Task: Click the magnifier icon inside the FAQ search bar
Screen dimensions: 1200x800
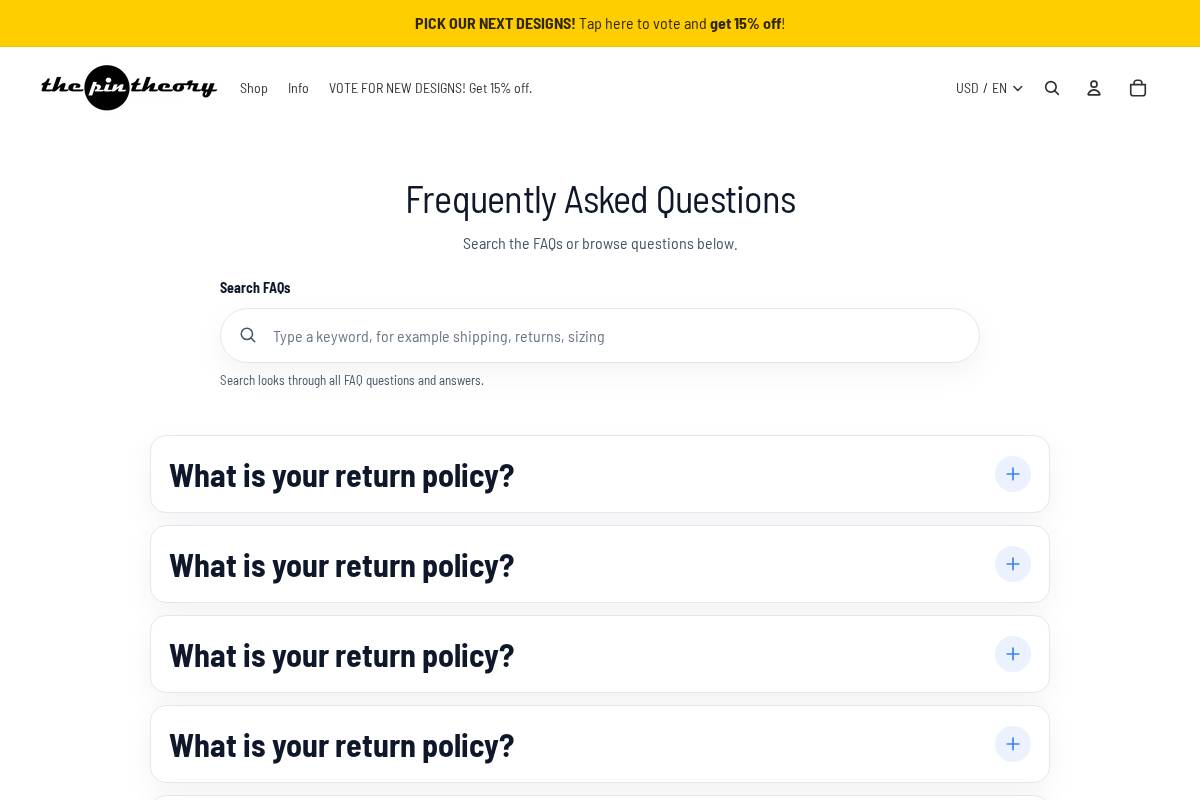Action: [x=248, y=335]
